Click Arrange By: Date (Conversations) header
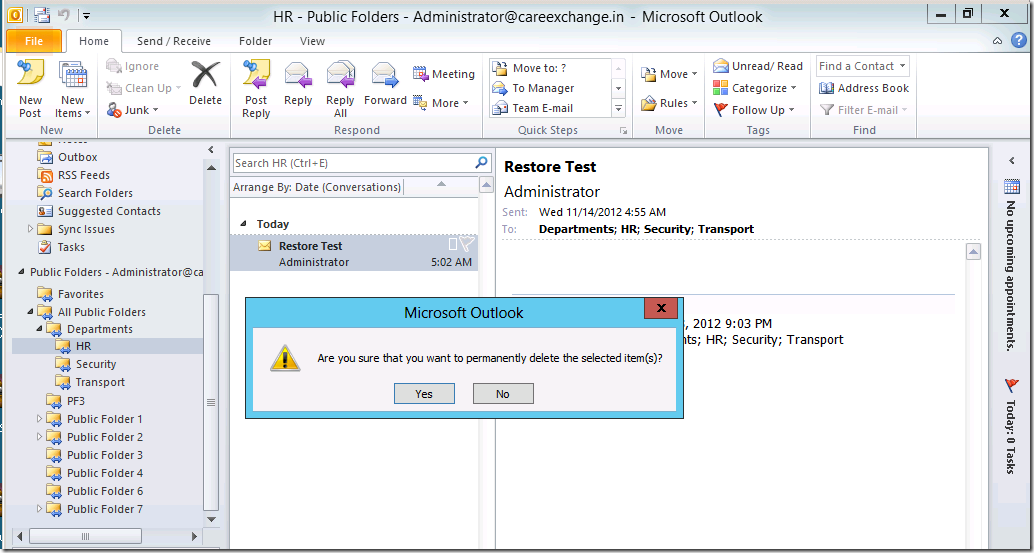The image size is (1034, 553). click(x=317, y=187)
